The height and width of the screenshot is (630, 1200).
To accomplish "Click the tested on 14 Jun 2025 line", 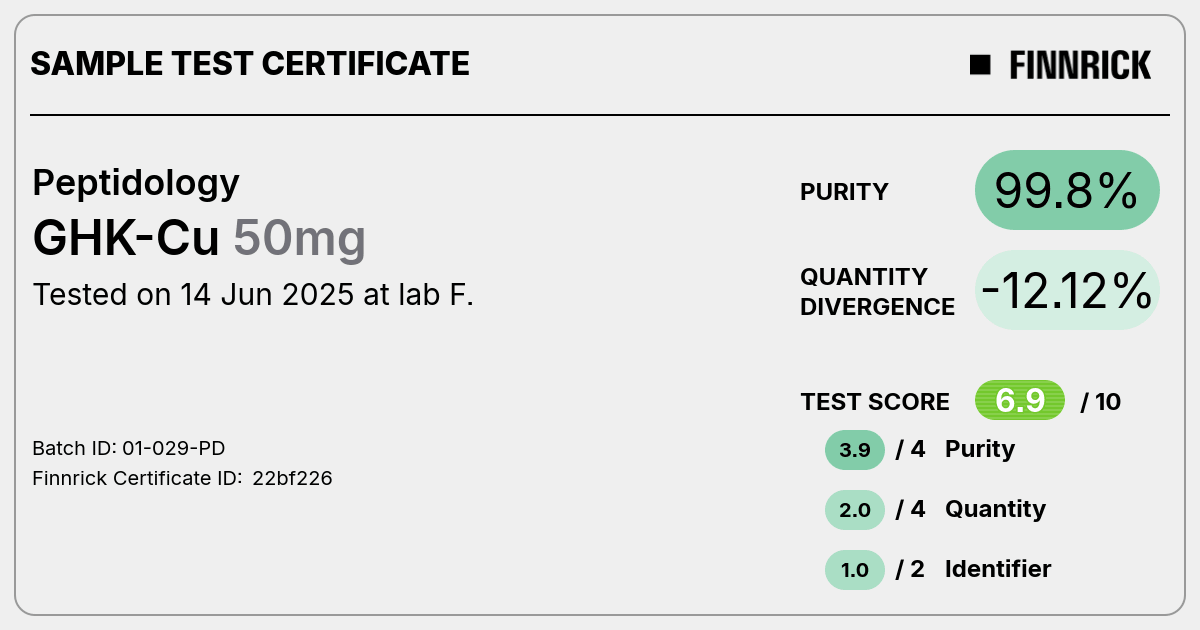I will coord(253,295).
